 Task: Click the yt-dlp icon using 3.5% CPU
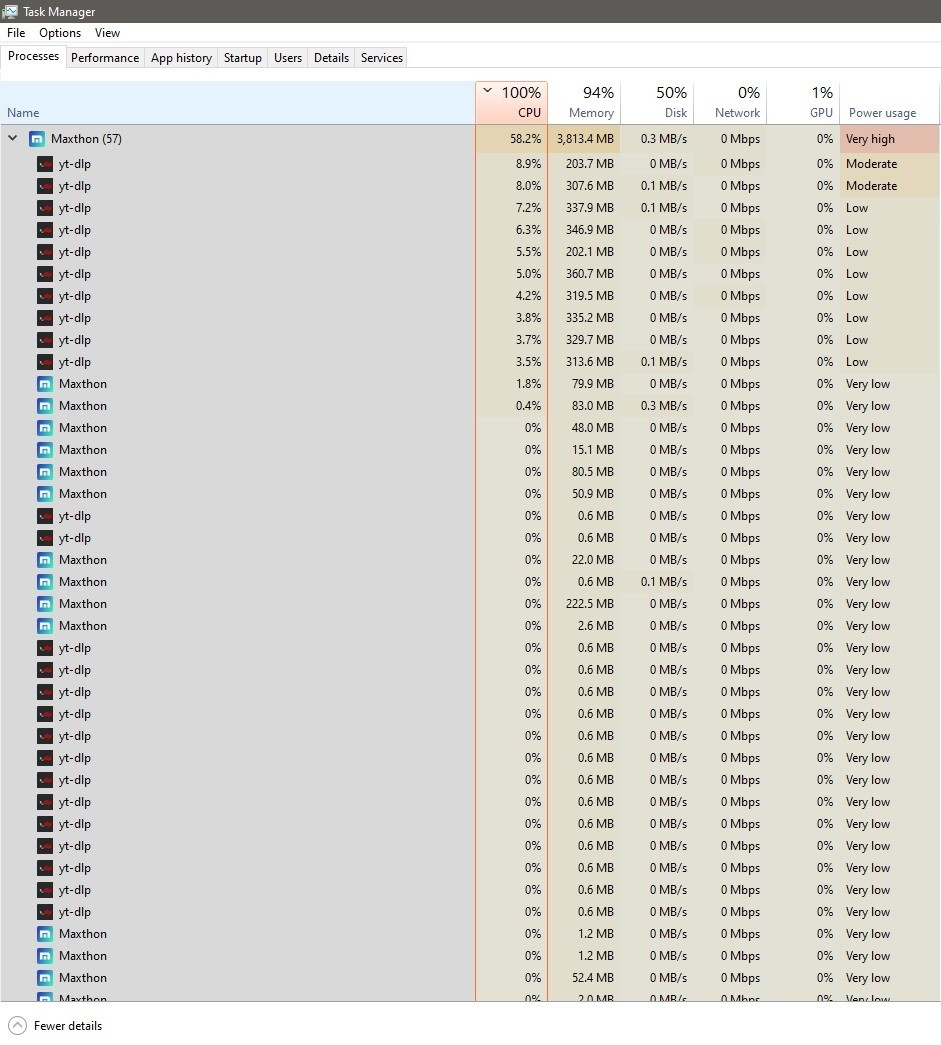click(x=45, y=362)
